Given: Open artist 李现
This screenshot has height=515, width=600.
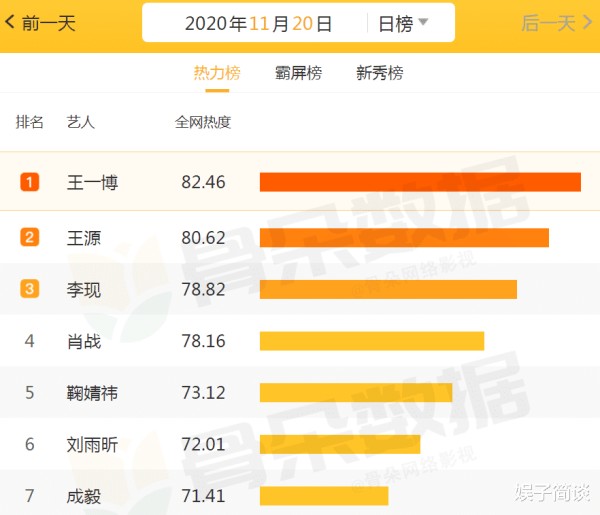Looking at the screenshot, I should (84, 289).
